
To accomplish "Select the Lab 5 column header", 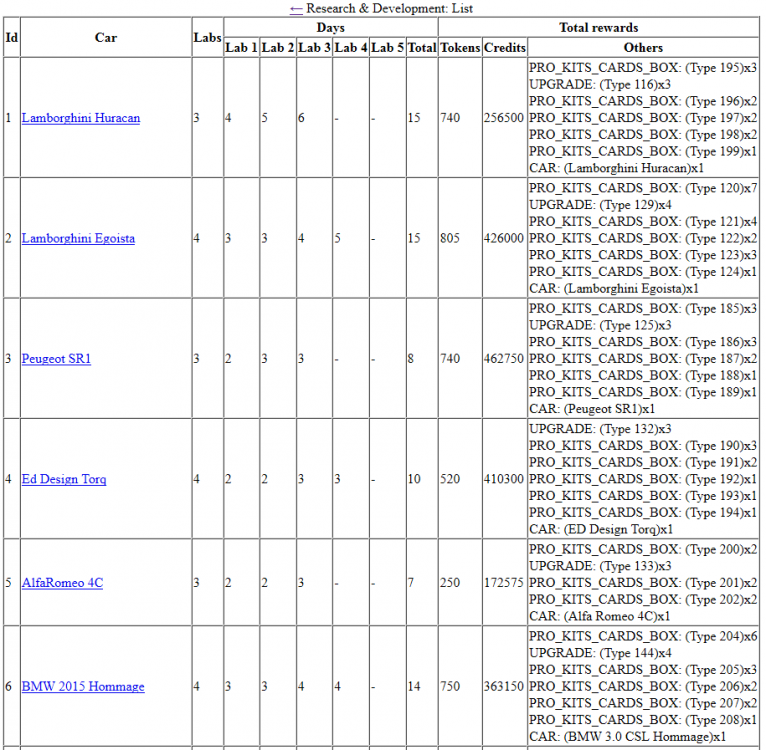I will [x=388, y=47].
